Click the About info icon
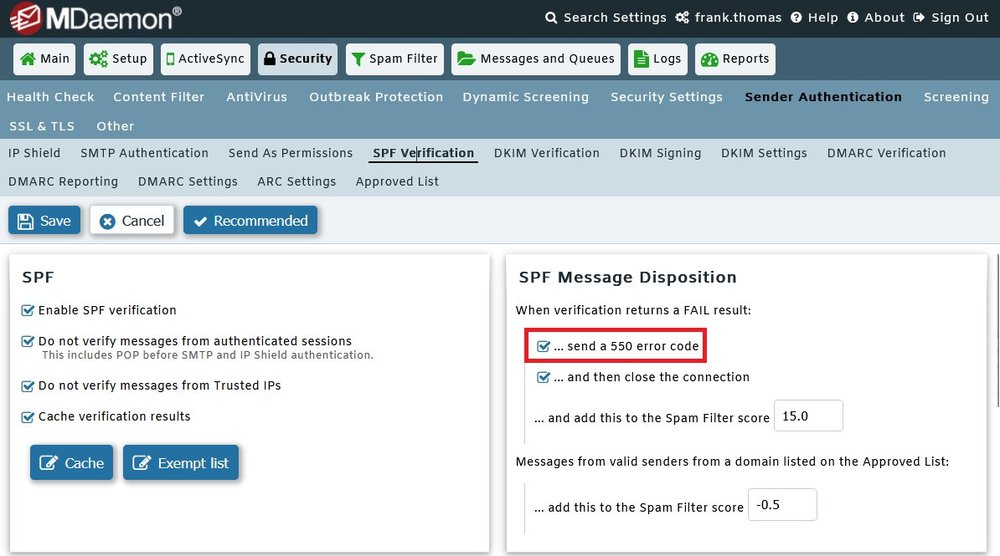 click(853, 18)
